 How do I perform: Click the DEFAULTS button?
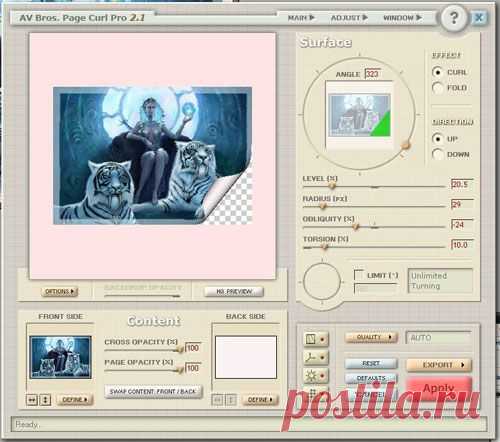pyautogui.click(x=371, y=378)
